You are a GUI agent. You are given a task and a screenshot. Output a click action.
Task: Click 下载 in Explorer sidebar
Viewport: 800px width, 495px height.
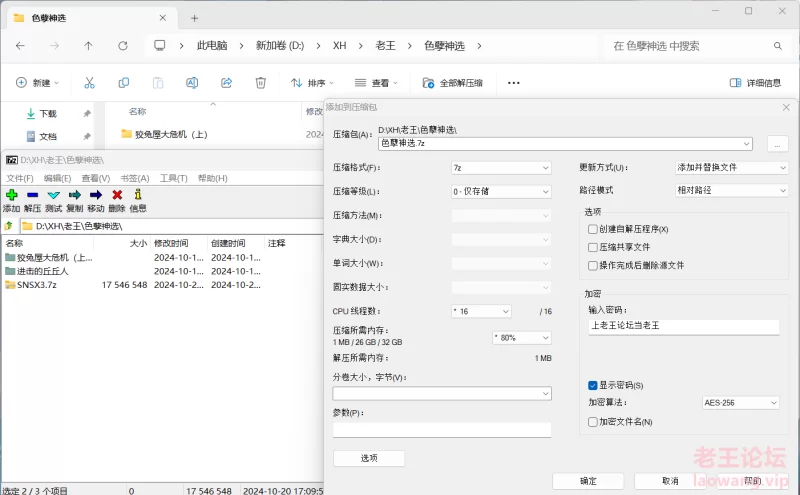click(48, 114)
